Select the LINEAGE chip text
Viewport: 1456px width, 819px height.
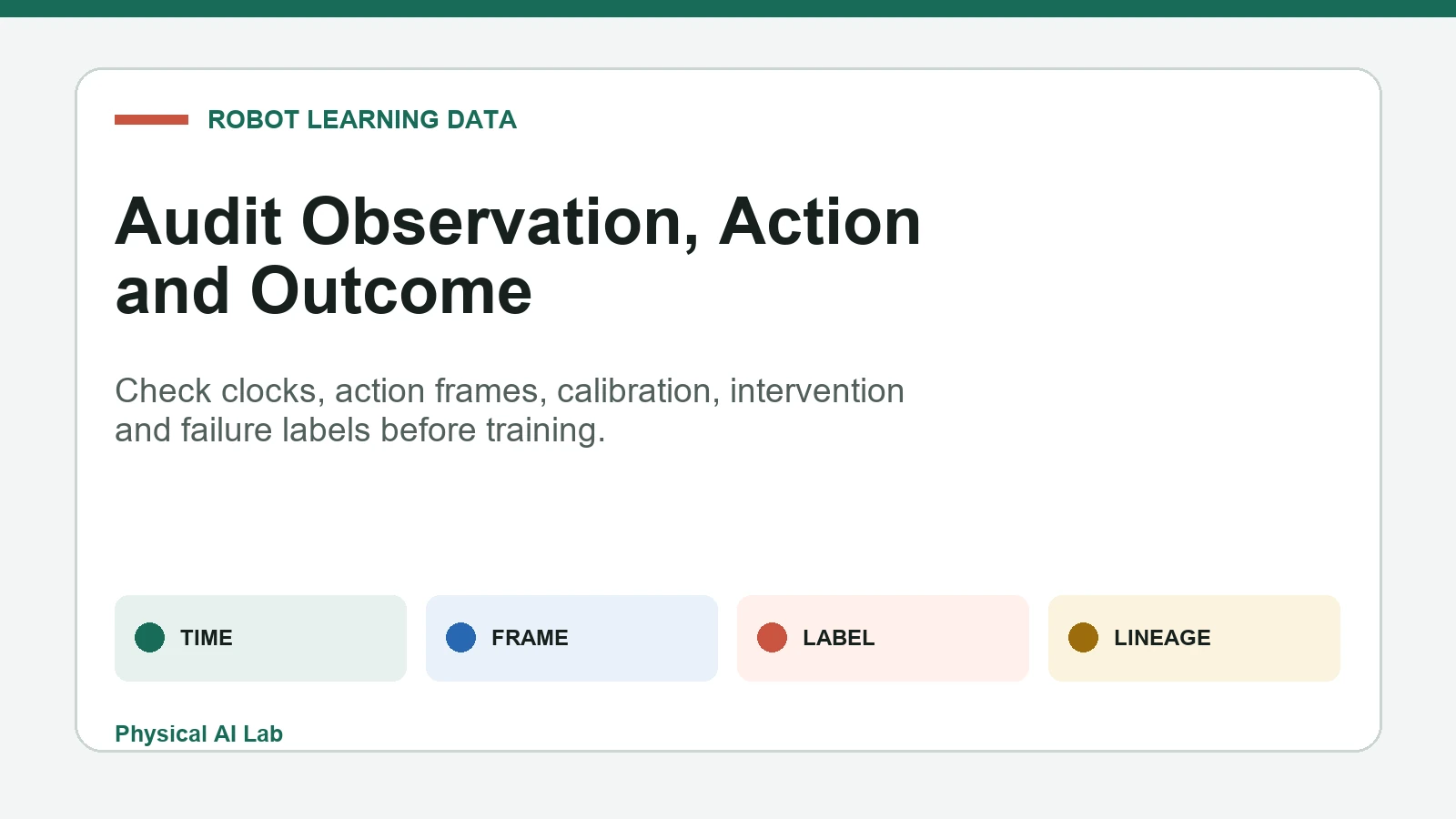1162,638
